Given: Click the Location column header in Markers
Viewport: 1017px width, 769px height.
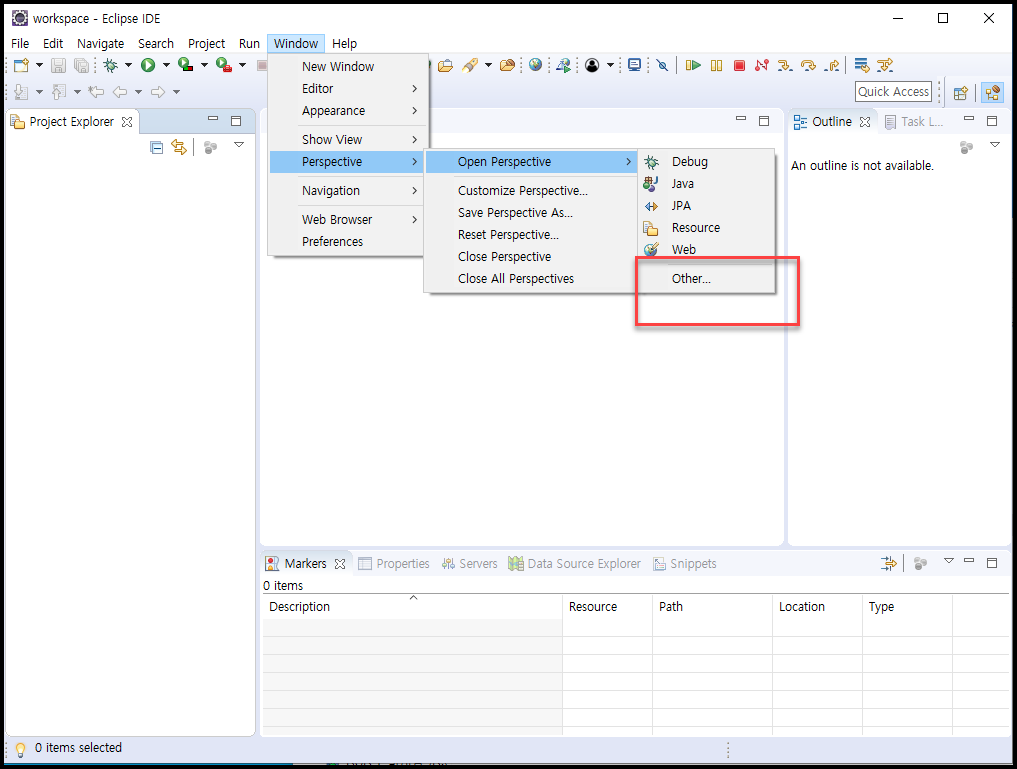Looking at the screenshot, I should 817,607.
